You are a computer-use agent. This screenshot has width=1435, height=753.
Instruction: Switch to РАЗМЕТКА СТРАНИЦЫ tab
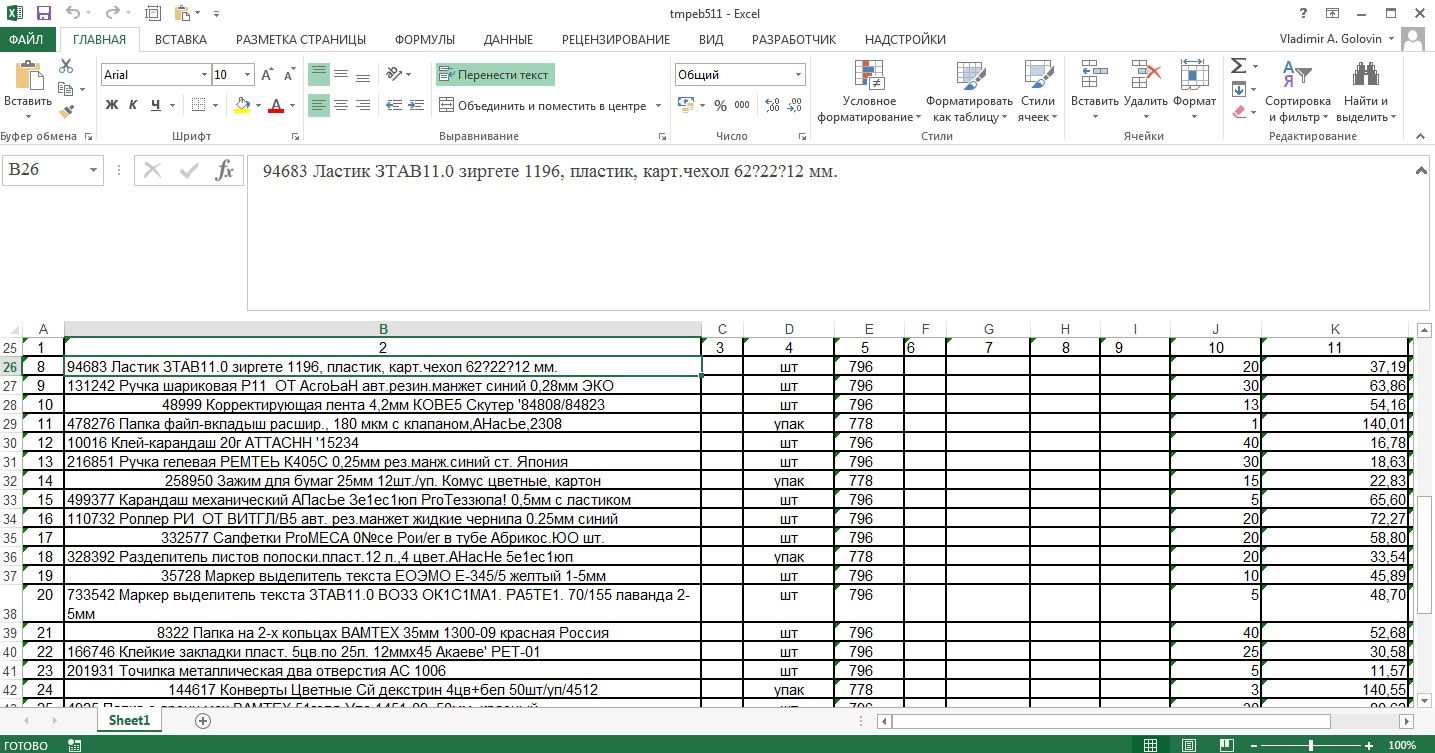click(301, 40)
